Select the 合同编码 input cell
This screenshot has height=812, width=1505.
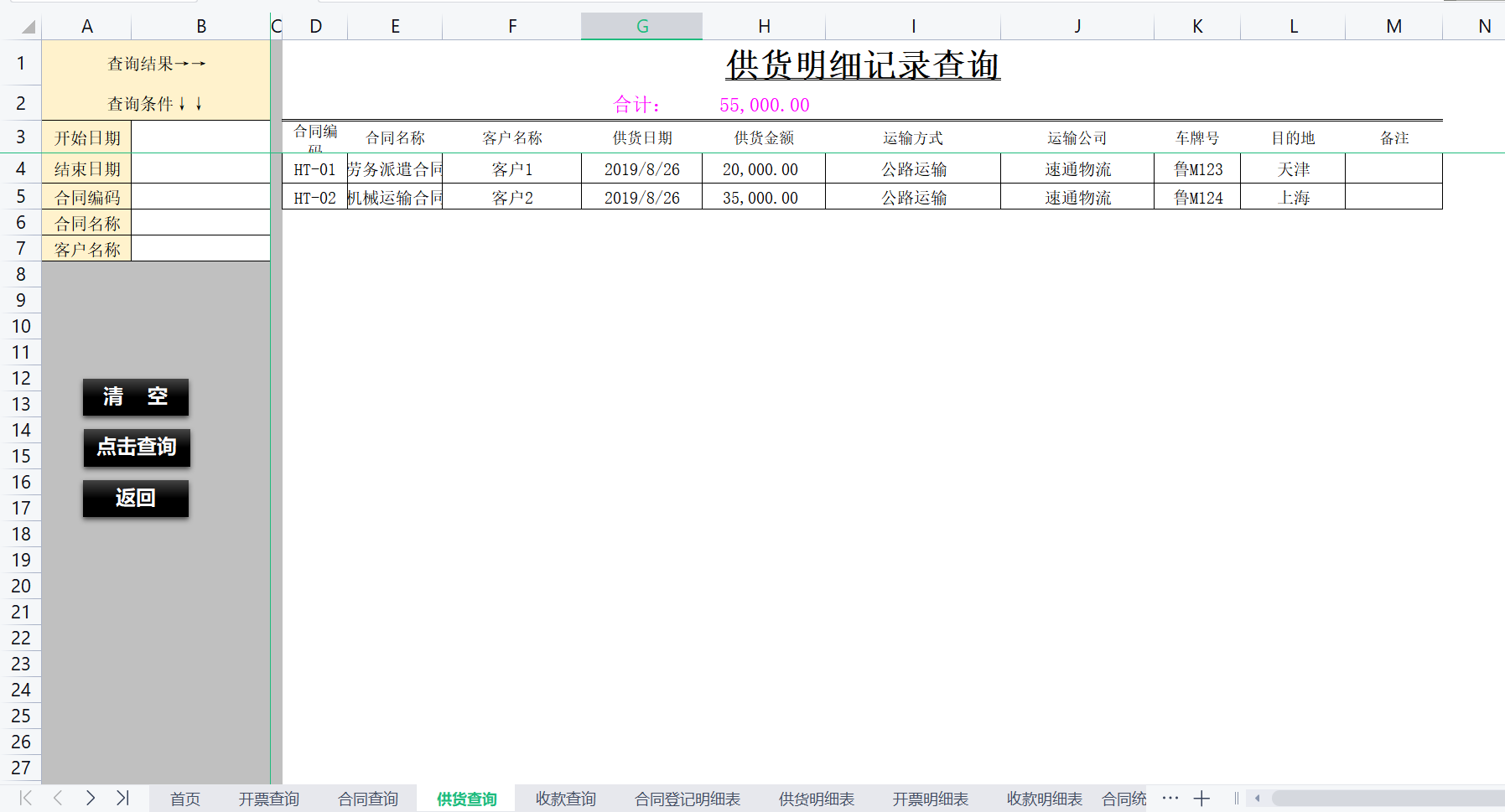(x=200, y=195)
